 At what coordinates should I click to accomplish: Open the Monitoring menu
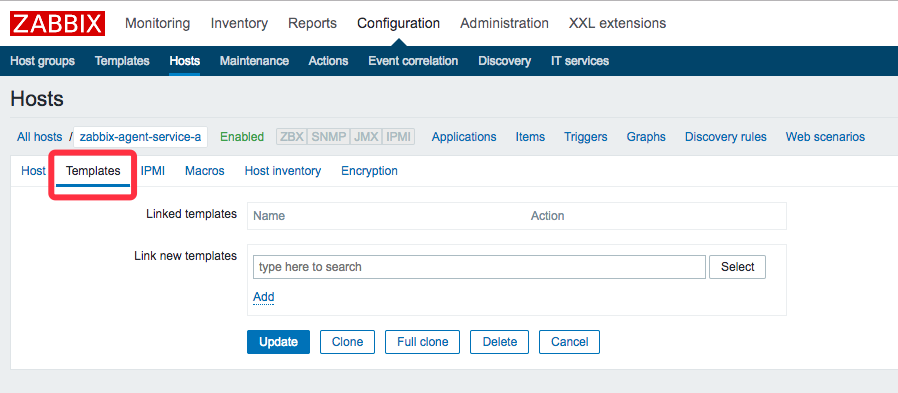pos(157,23)
